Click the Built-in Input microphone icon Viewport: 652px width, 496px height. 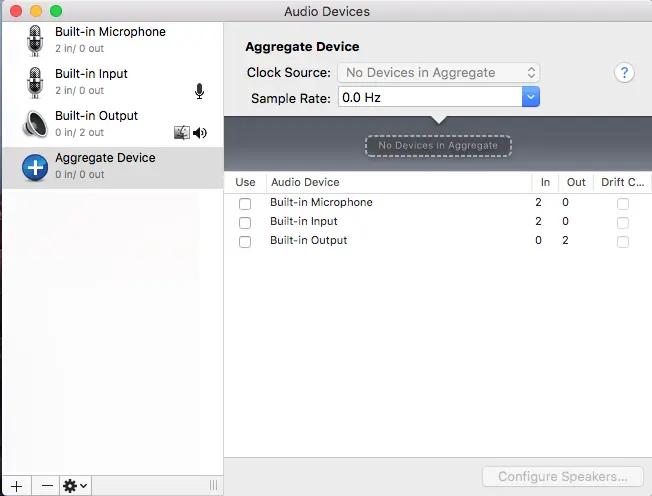35,82
